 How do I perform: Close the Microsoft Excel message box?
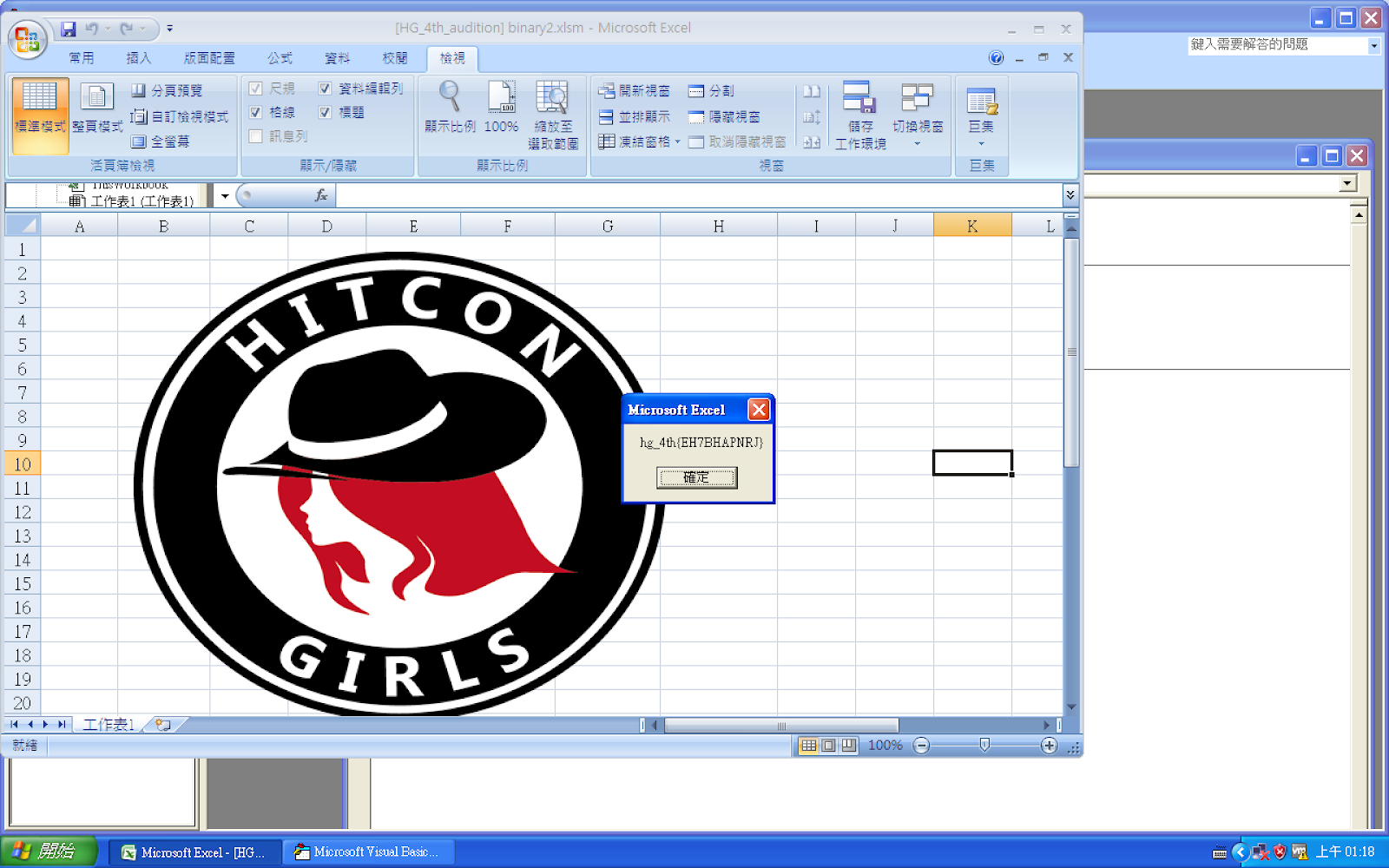[x=759, y=410]
